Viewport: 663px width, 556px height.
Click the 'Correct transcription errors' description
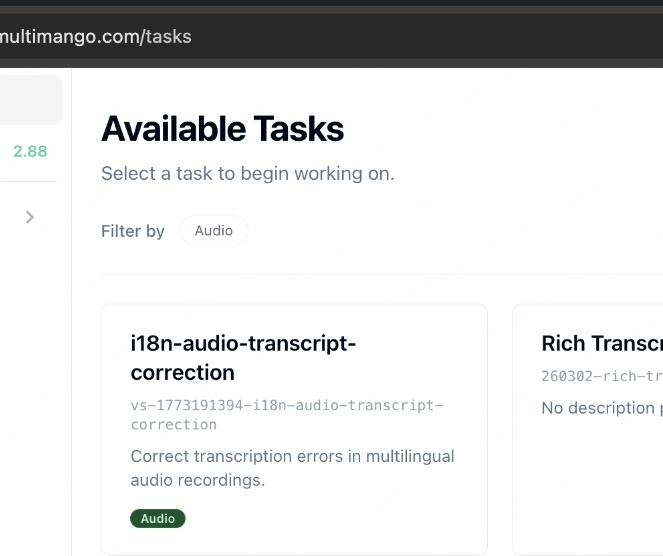pos(293,468)
